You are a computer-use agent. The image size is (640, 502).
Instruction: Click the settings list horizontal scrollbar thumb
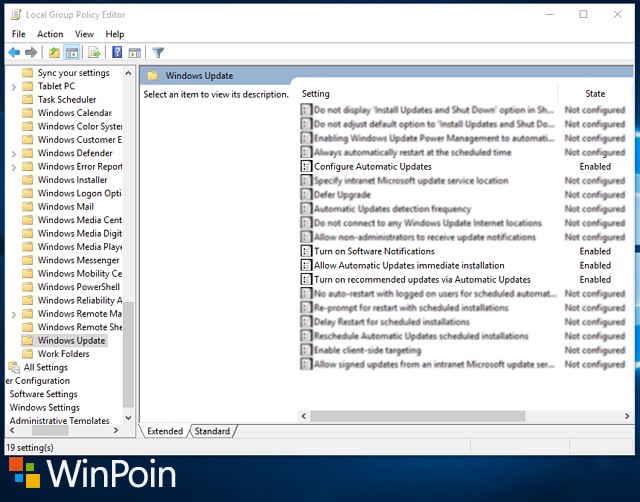[417, 416]
